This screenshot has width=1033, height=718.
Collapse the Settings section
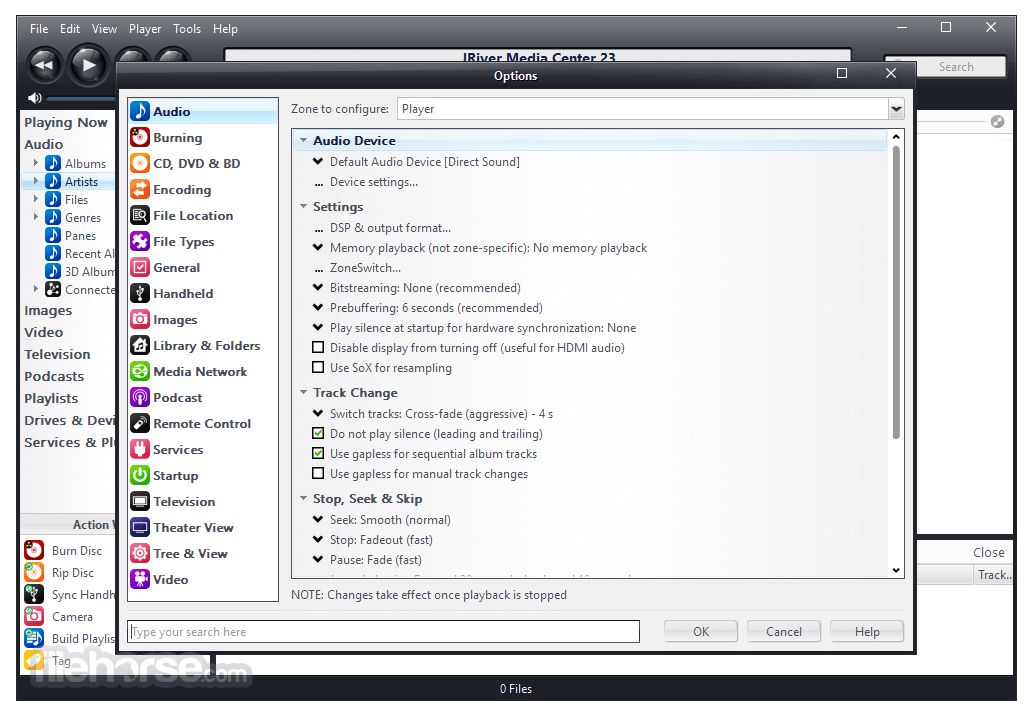(x=304, y=206)
